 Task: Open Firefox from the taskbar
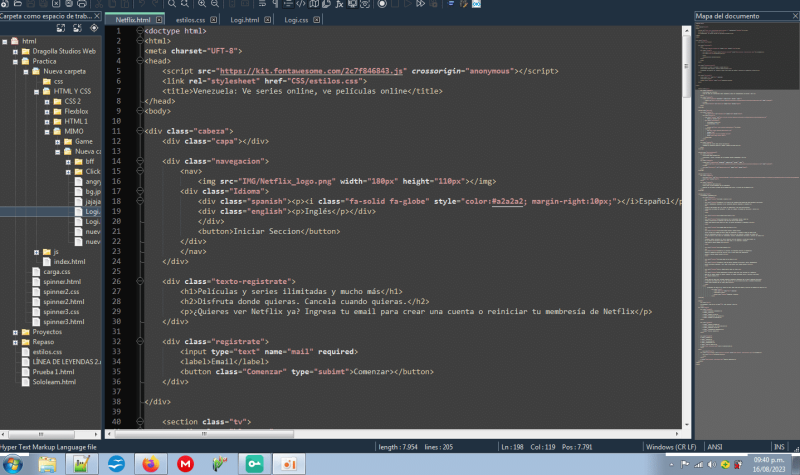point(151,464)
